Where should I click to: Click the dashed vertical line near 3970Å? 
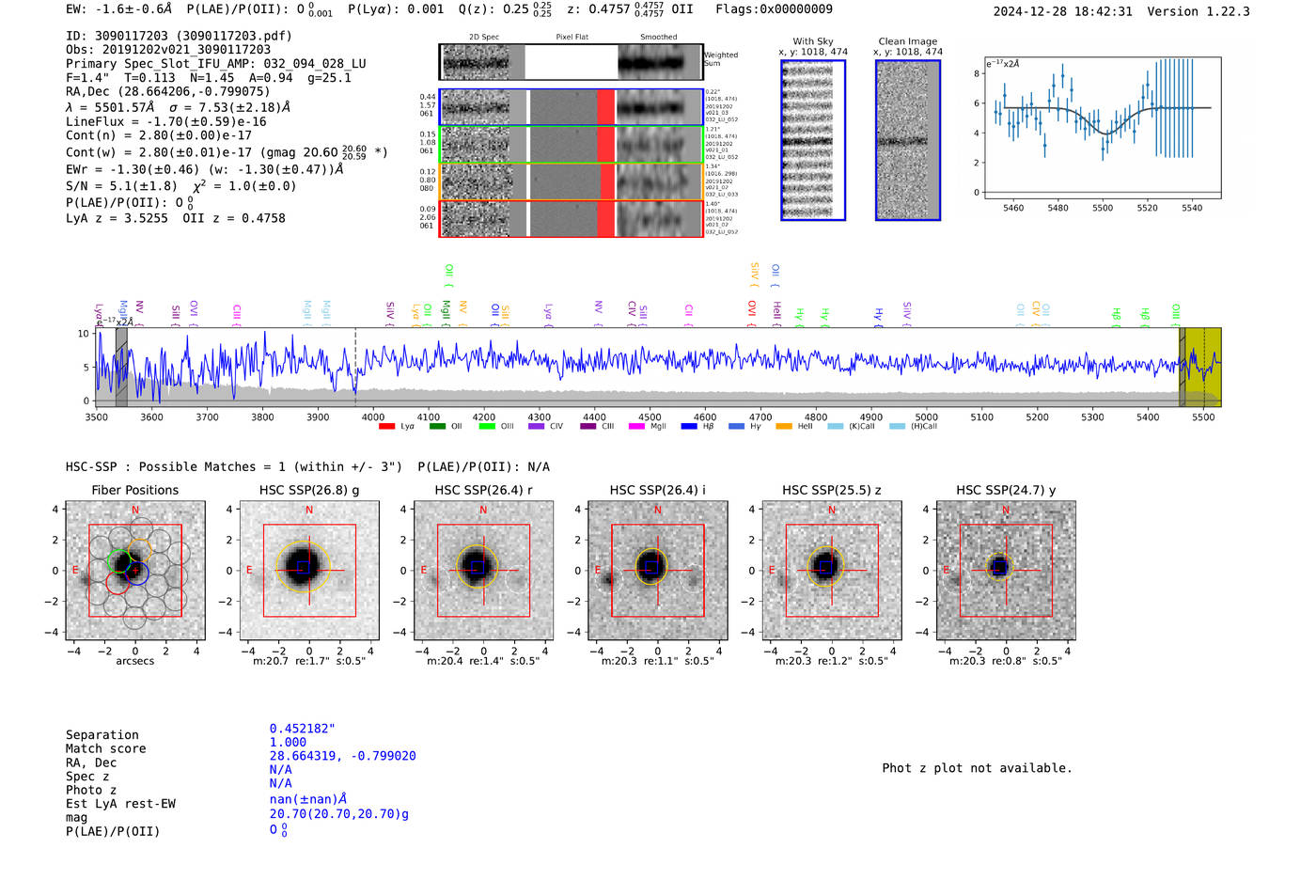point(355,367)
